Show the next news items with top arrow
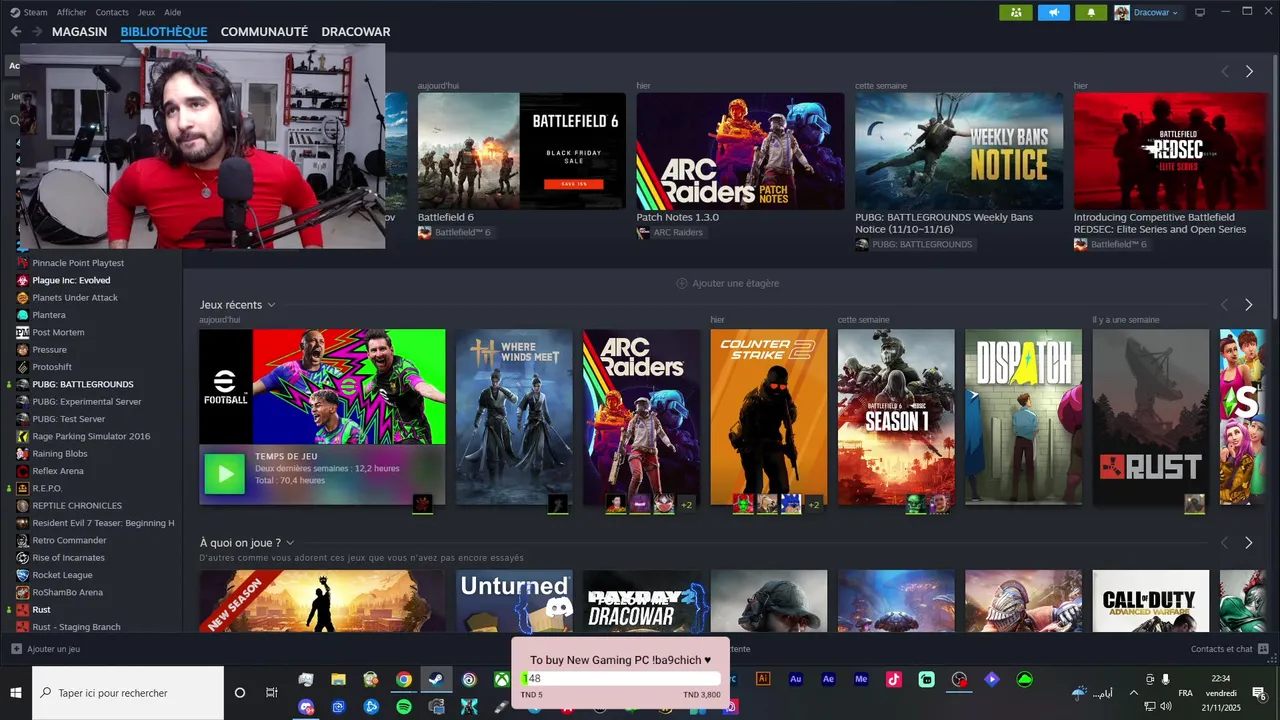This screenshot has width=1280, height=720. (1249, 71)
